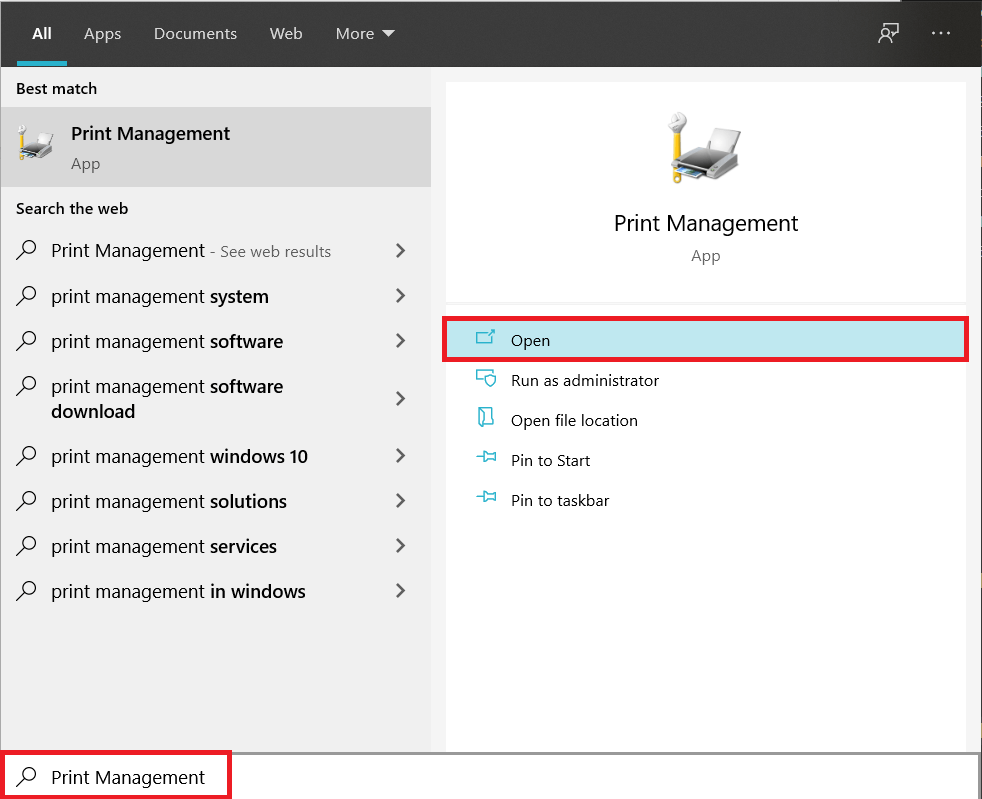The width and height of the screenshot is (982, 799).
Task: Open the three-dot options menu
Action: pos(941,33)
